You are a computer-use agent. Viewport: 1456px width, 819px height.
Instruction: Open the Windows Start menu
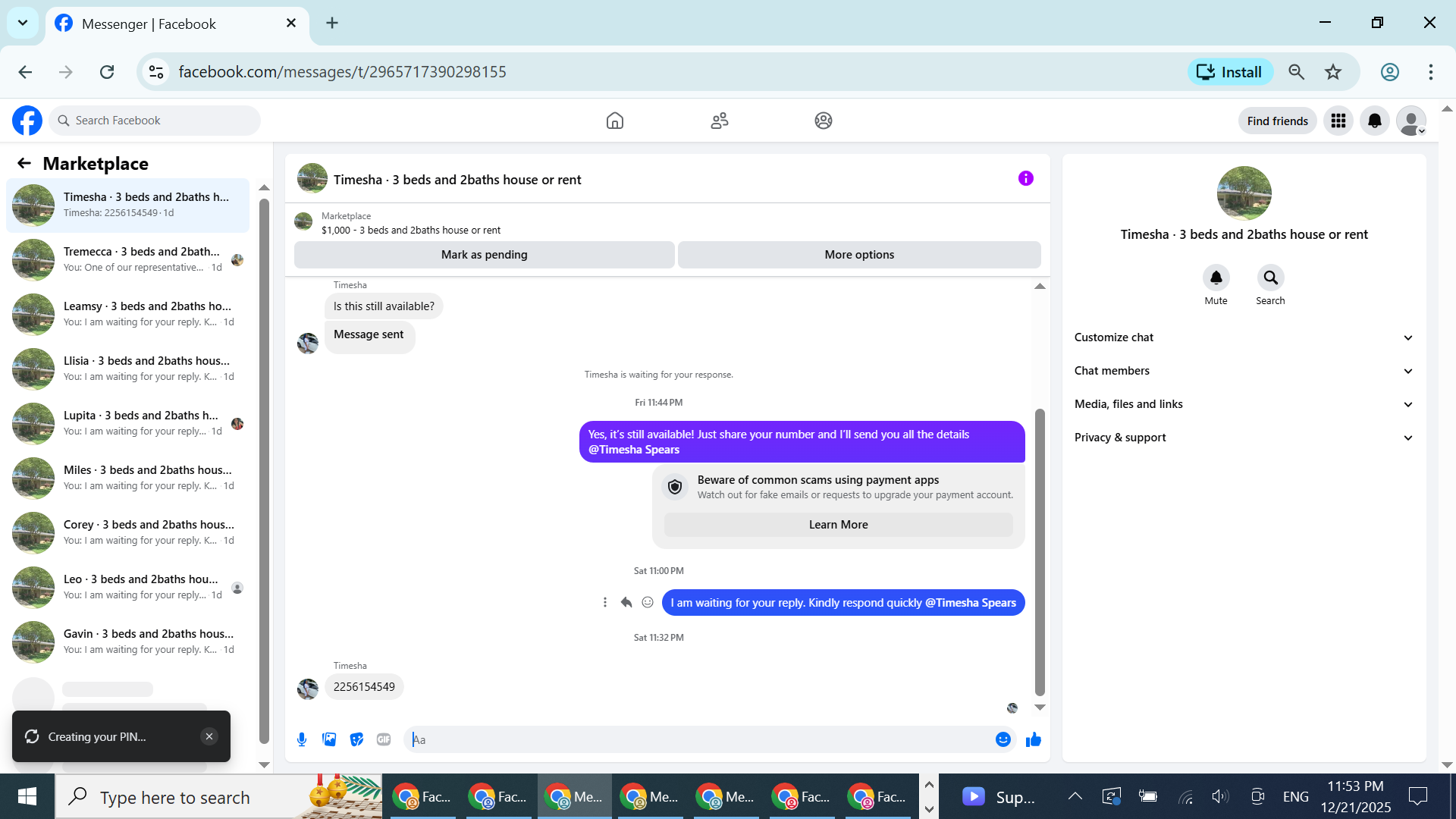click(27, 796)
